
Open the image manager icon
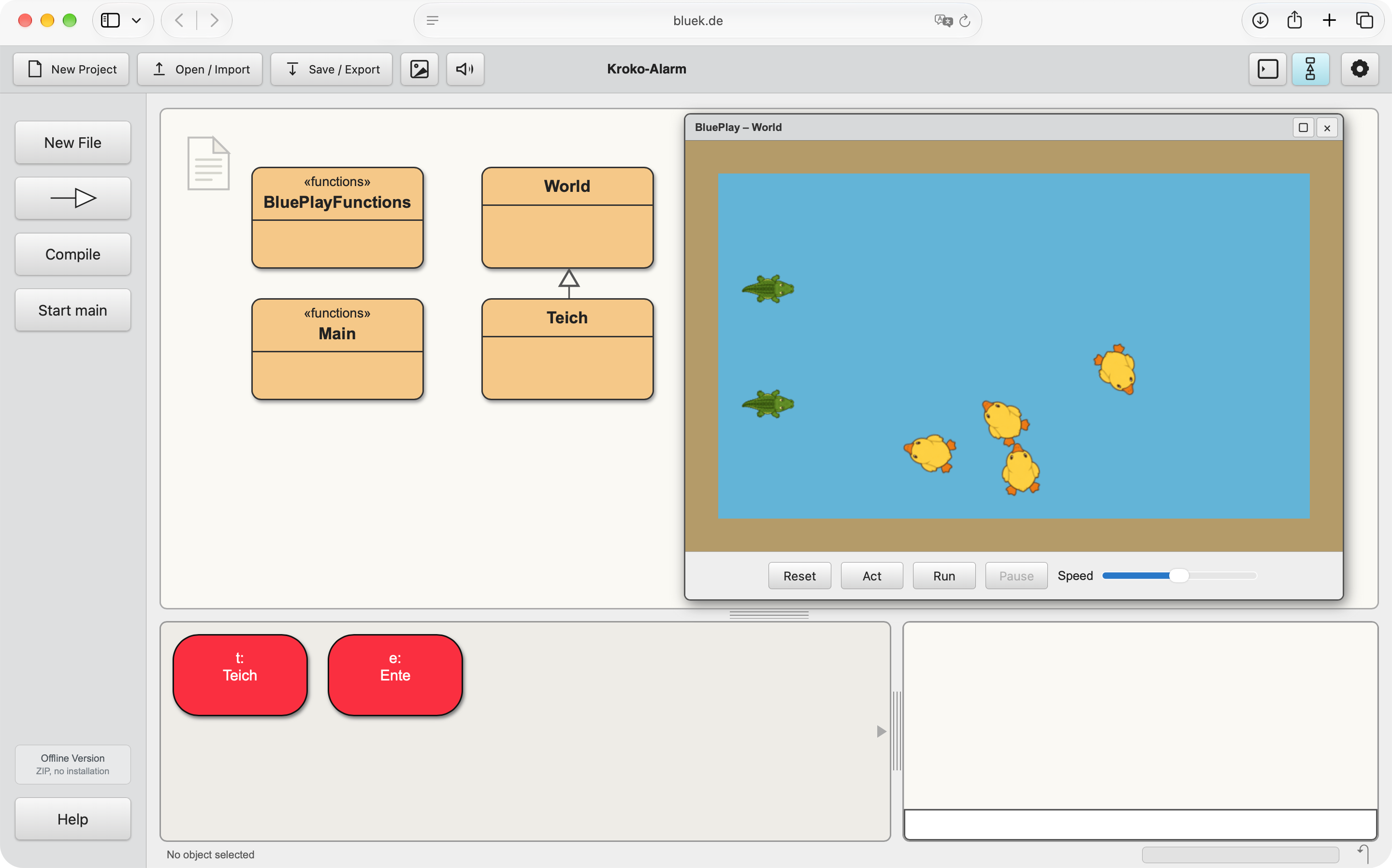click(x=419, y=69)
